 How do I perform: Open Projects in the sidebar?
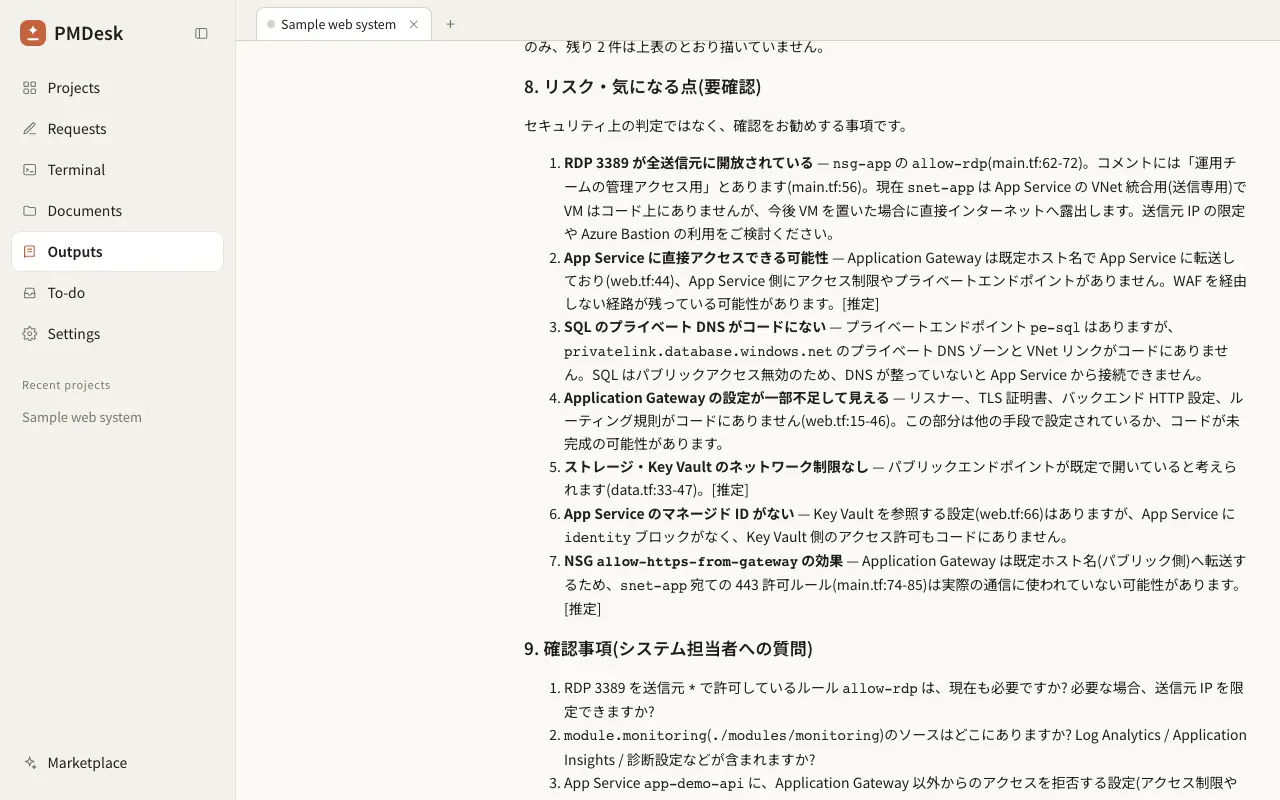coord(117,88)
